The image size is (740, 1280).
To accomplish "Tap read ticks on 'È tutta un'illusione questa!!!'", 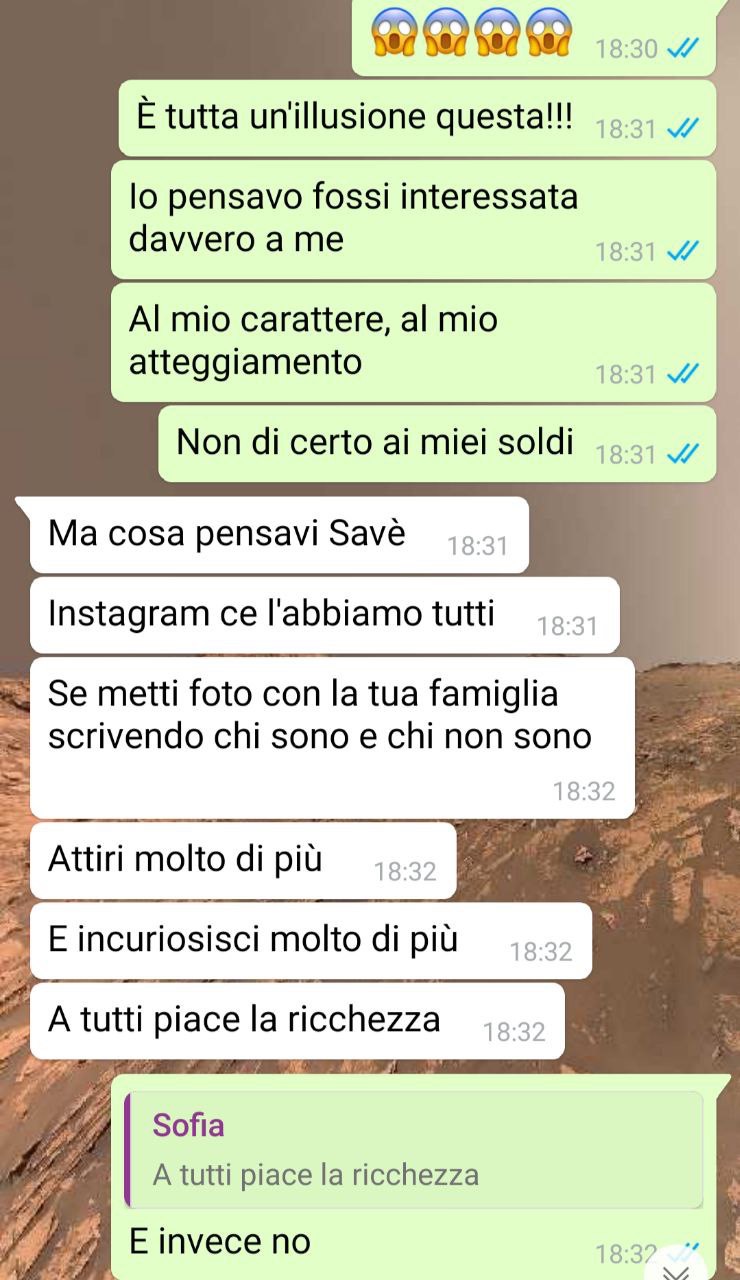I will 684,129.
